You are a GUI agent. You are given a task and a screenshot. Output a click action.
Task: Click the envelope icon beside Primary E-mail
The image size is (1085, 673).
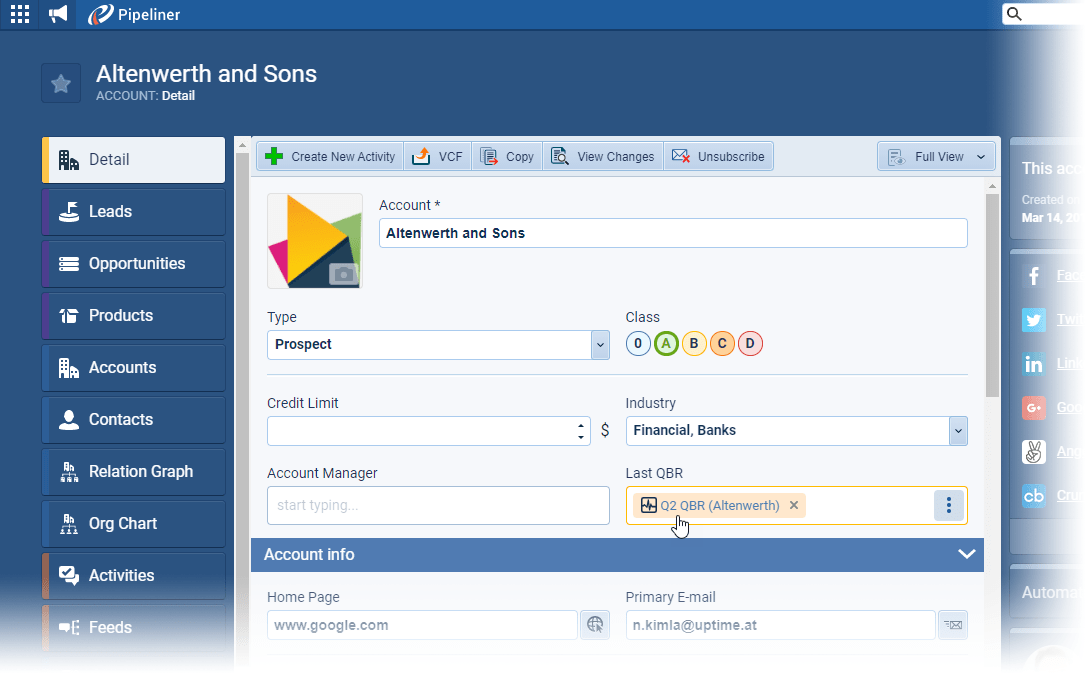click(953, 625)
